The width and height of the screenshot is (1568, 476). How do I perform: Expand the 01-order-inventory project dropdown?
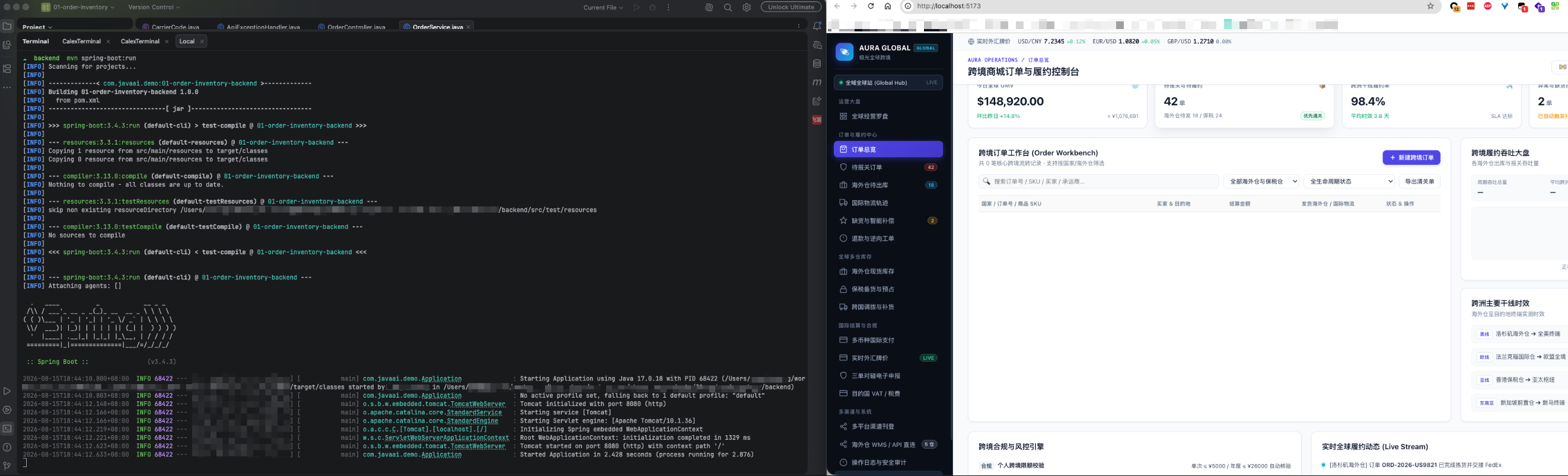click(78, 7)
